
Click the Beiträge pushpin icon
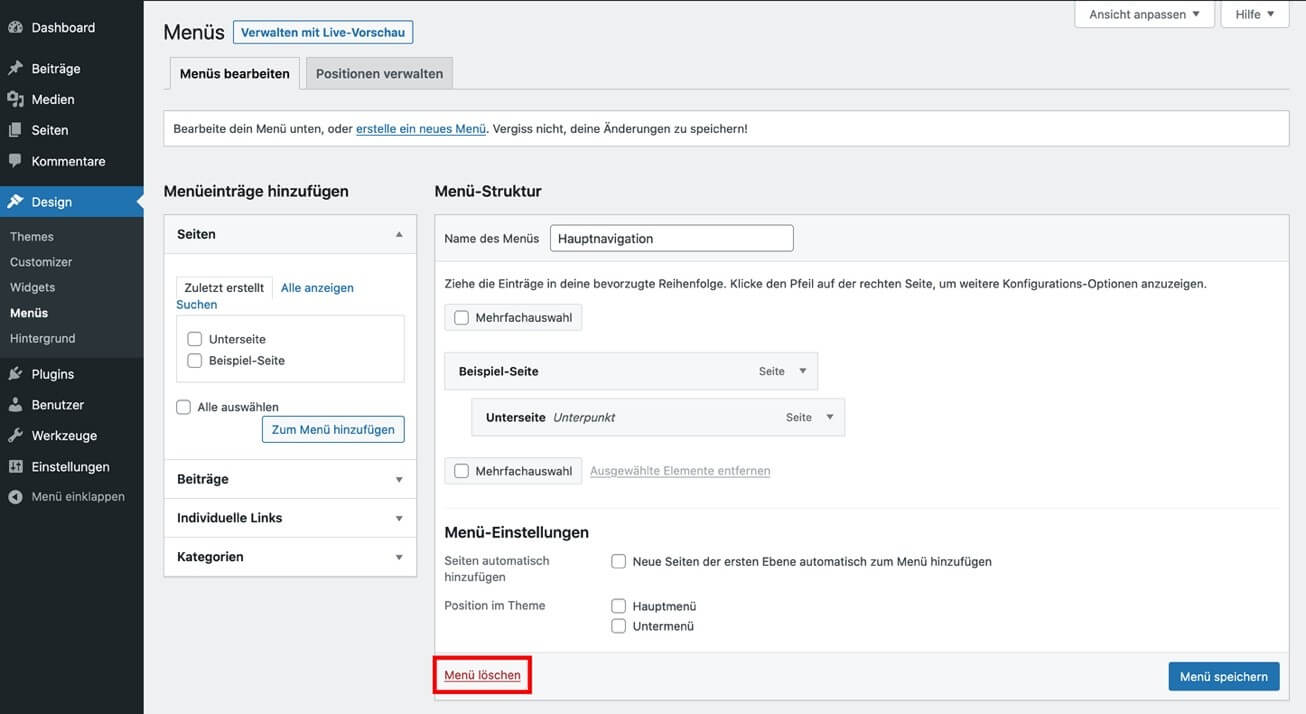pyautogui.click(x=15, y=69)
